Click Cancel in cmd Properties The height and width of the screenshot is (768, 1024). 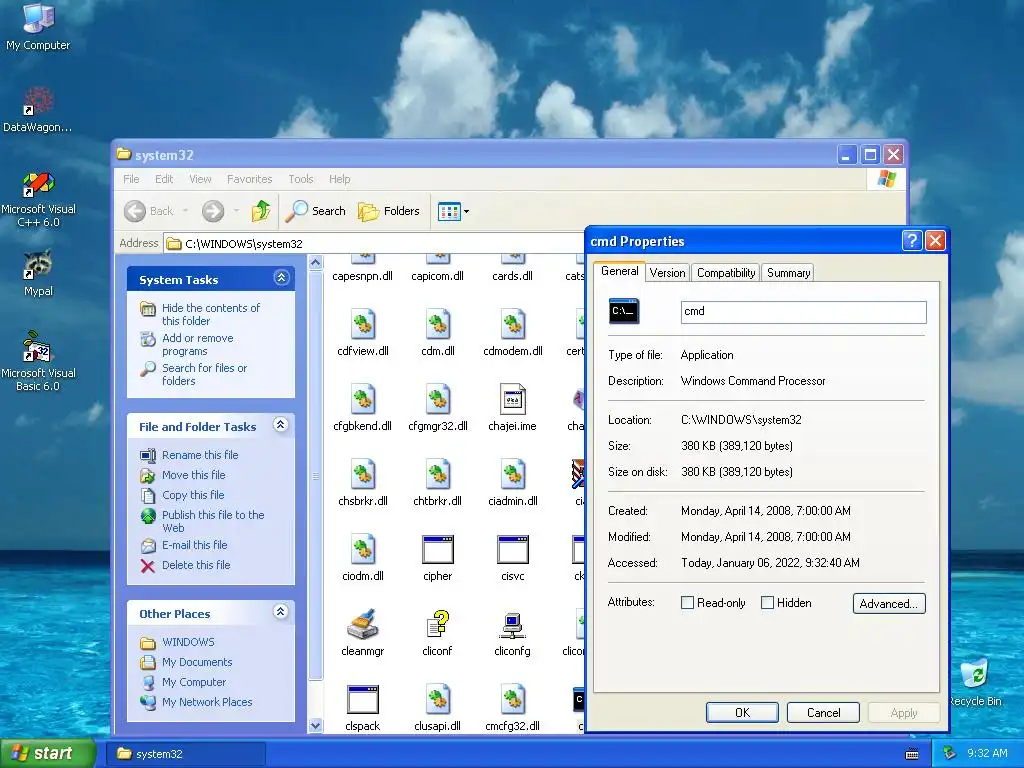click(x=823, y=712)
